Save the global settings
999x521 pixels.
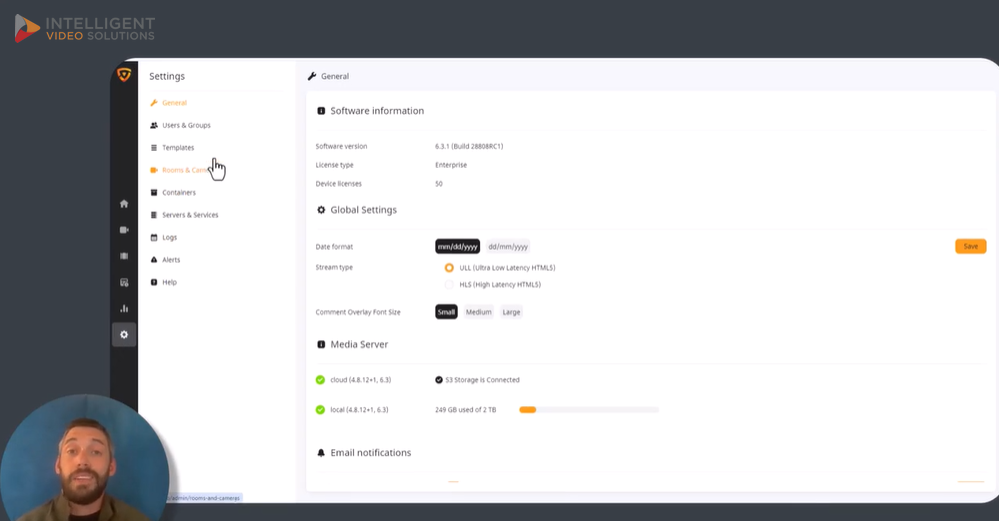click(970, 246)
